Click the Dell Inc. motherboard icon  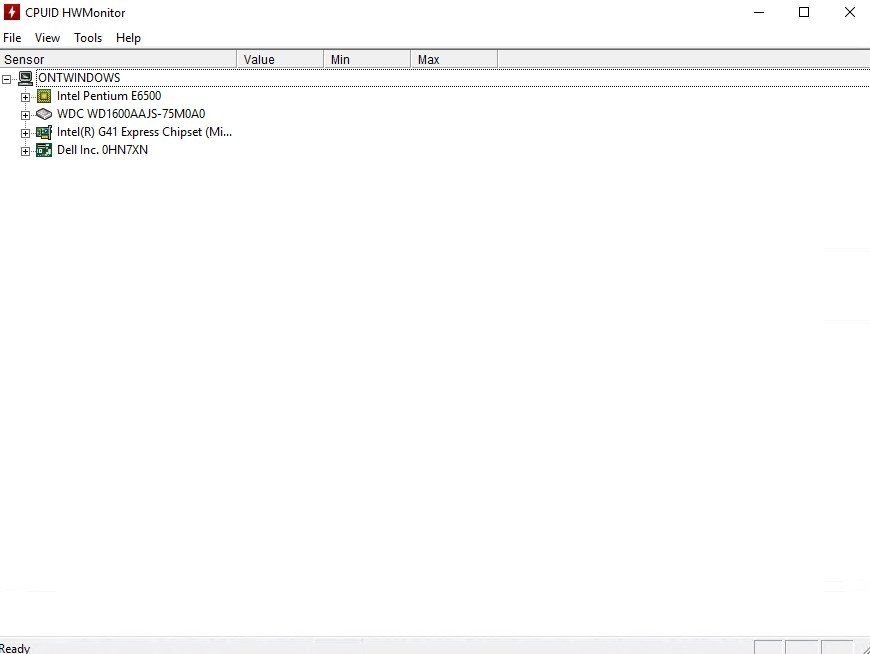44,150
